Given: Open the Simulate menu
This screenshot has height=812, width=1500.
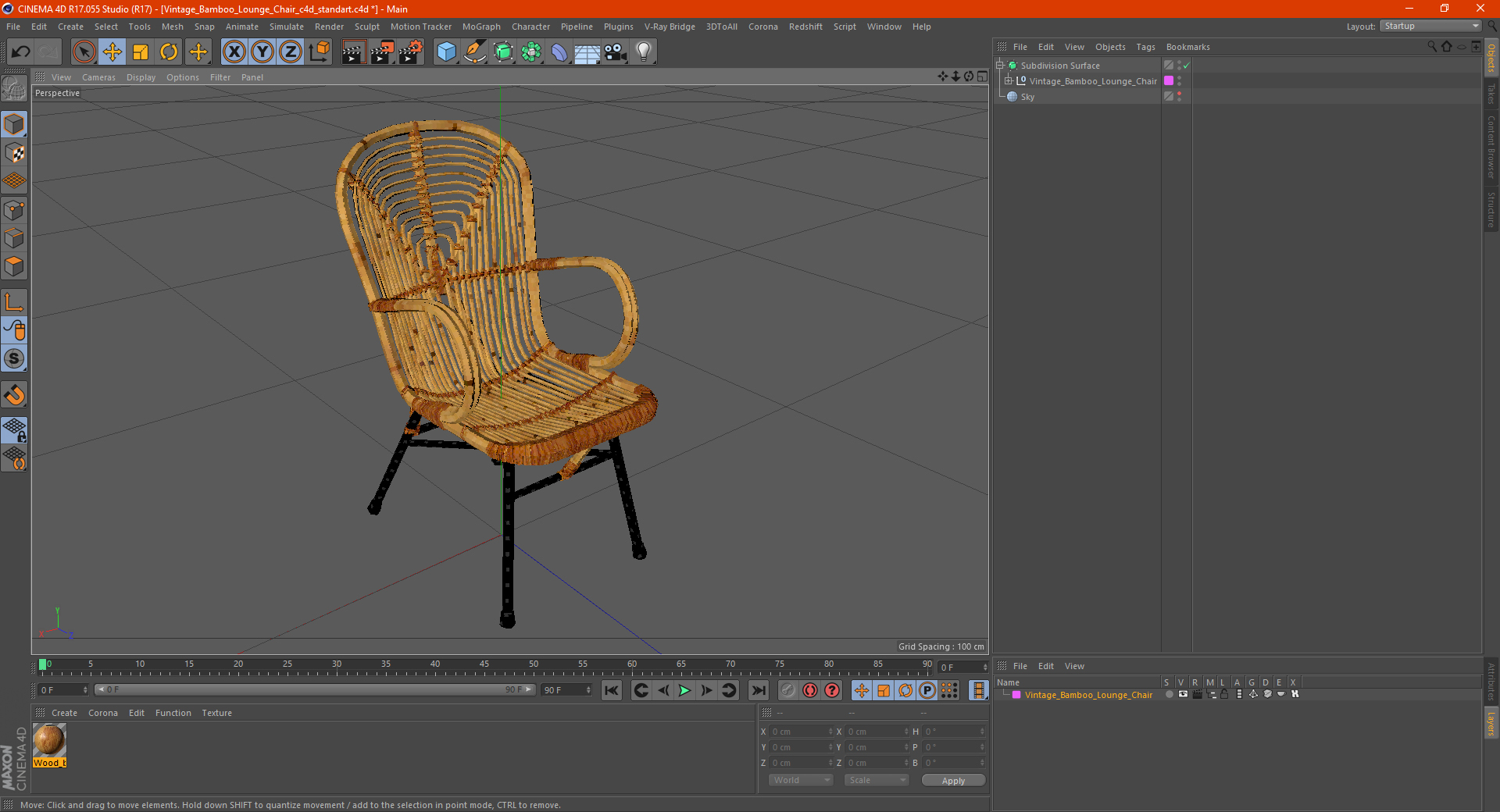Looking at the screenshot, I should point(287,27).
